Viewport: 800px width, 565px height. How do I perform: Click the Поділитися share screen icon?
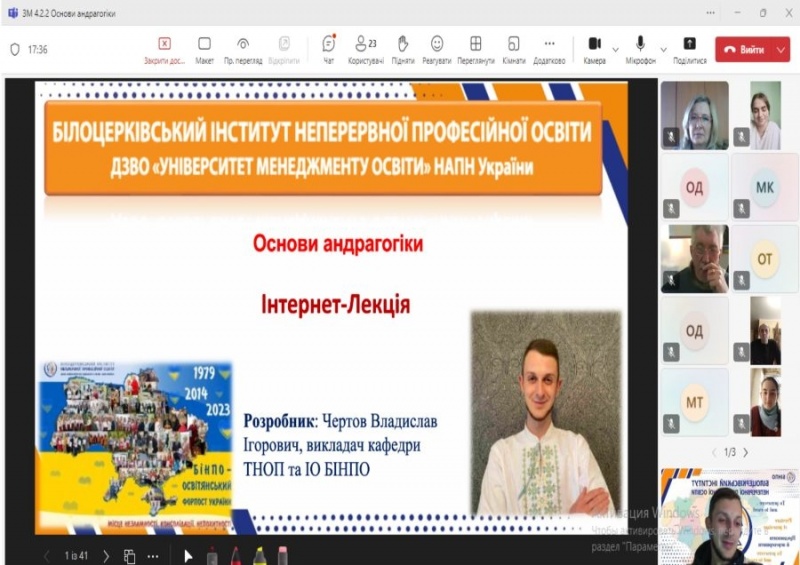point(689,44)
